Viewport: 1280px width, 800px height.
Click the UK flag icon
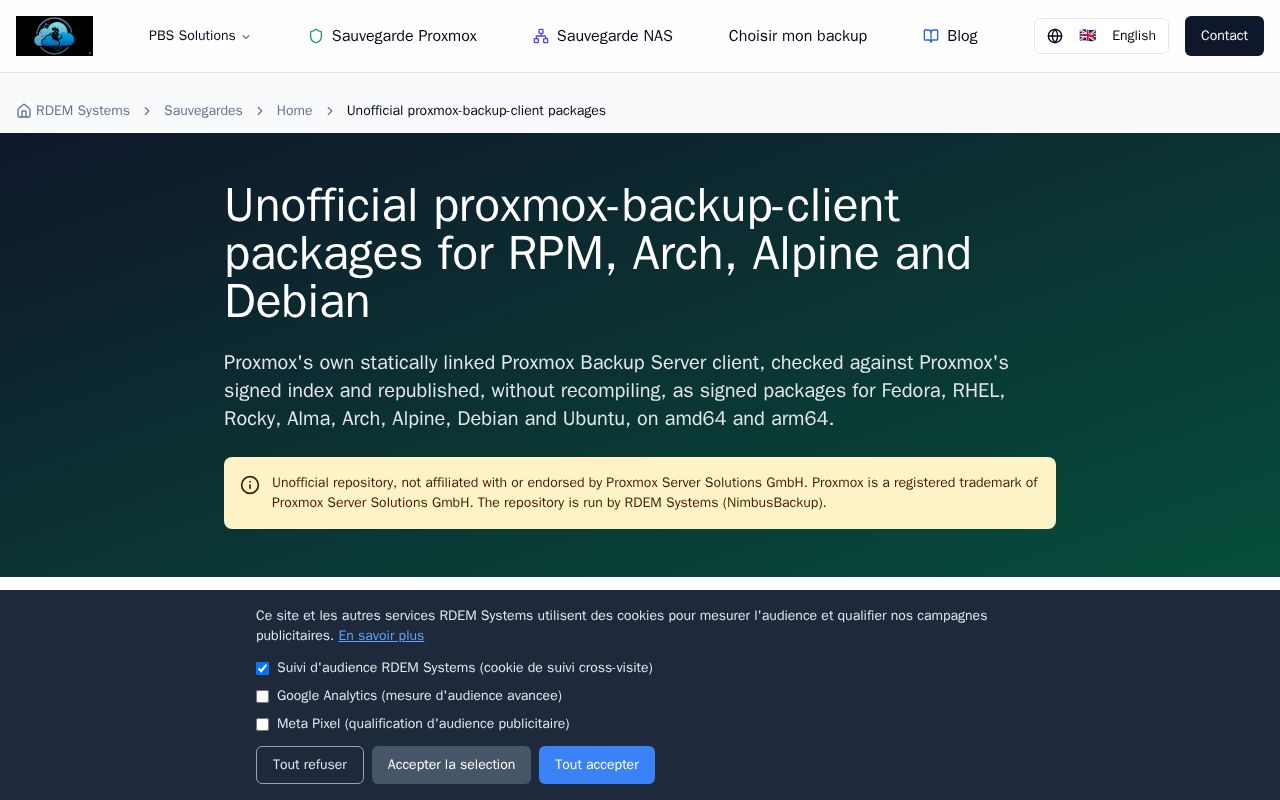1088,36
